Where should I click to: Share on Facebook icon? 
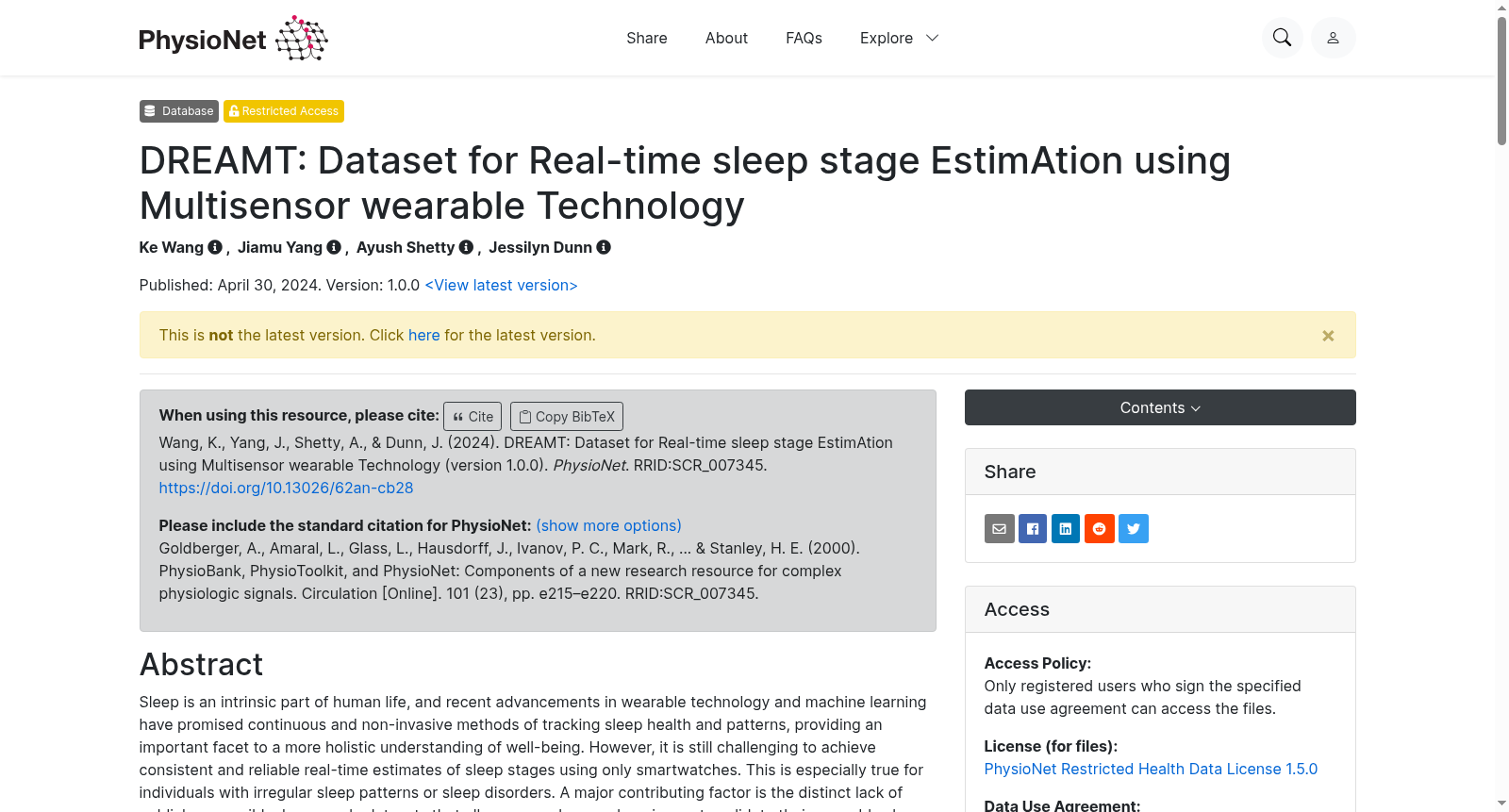click(1033, 528)
